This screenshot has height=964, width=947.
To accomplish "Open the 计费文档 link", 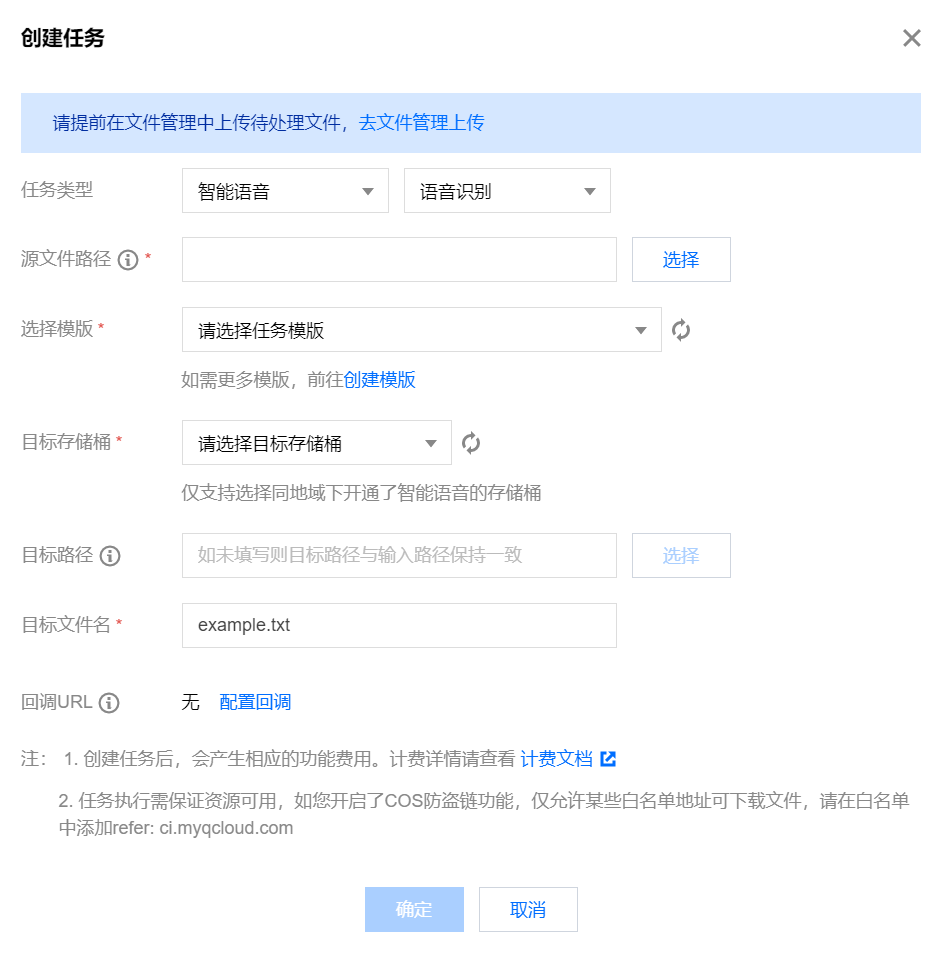I will (557, 759).
